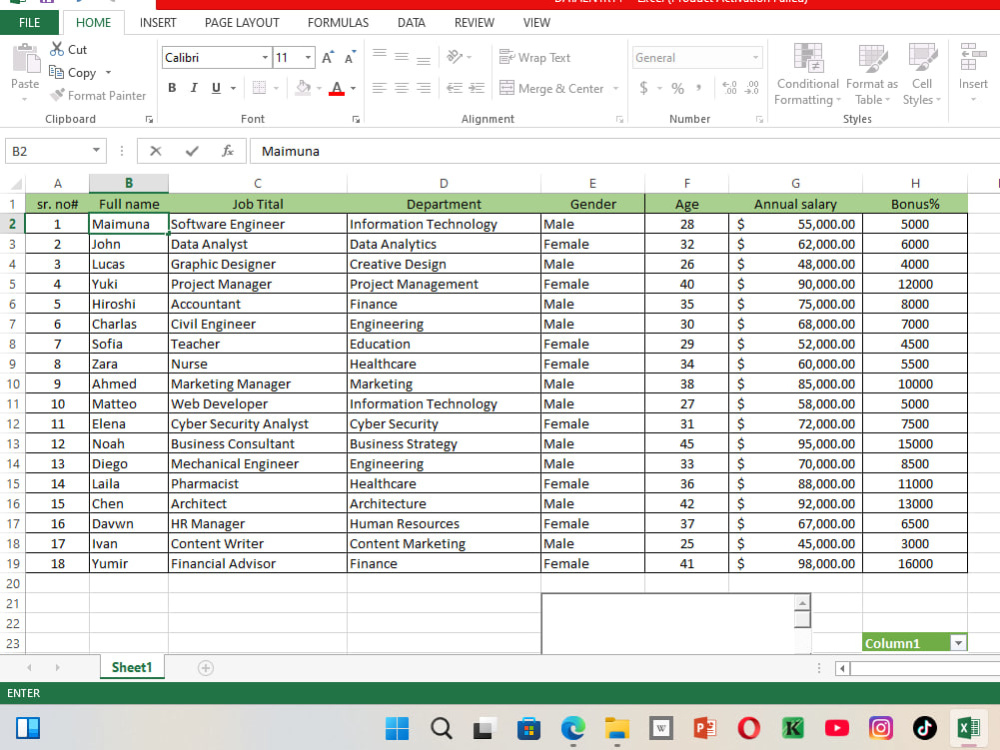Click Conditional Formatting button
The height and width of the screenshot is (750, 1000).
pos(807,74)
